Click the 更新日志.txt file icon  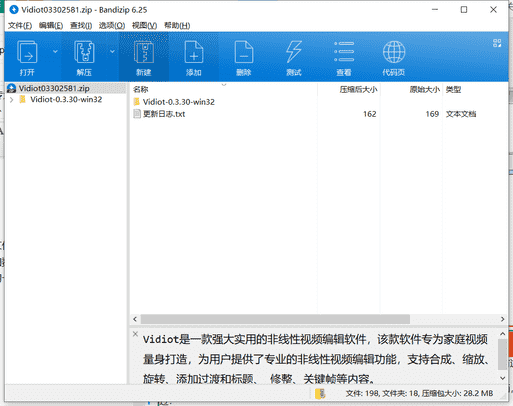pyautogui.click(x=137, y=114)
